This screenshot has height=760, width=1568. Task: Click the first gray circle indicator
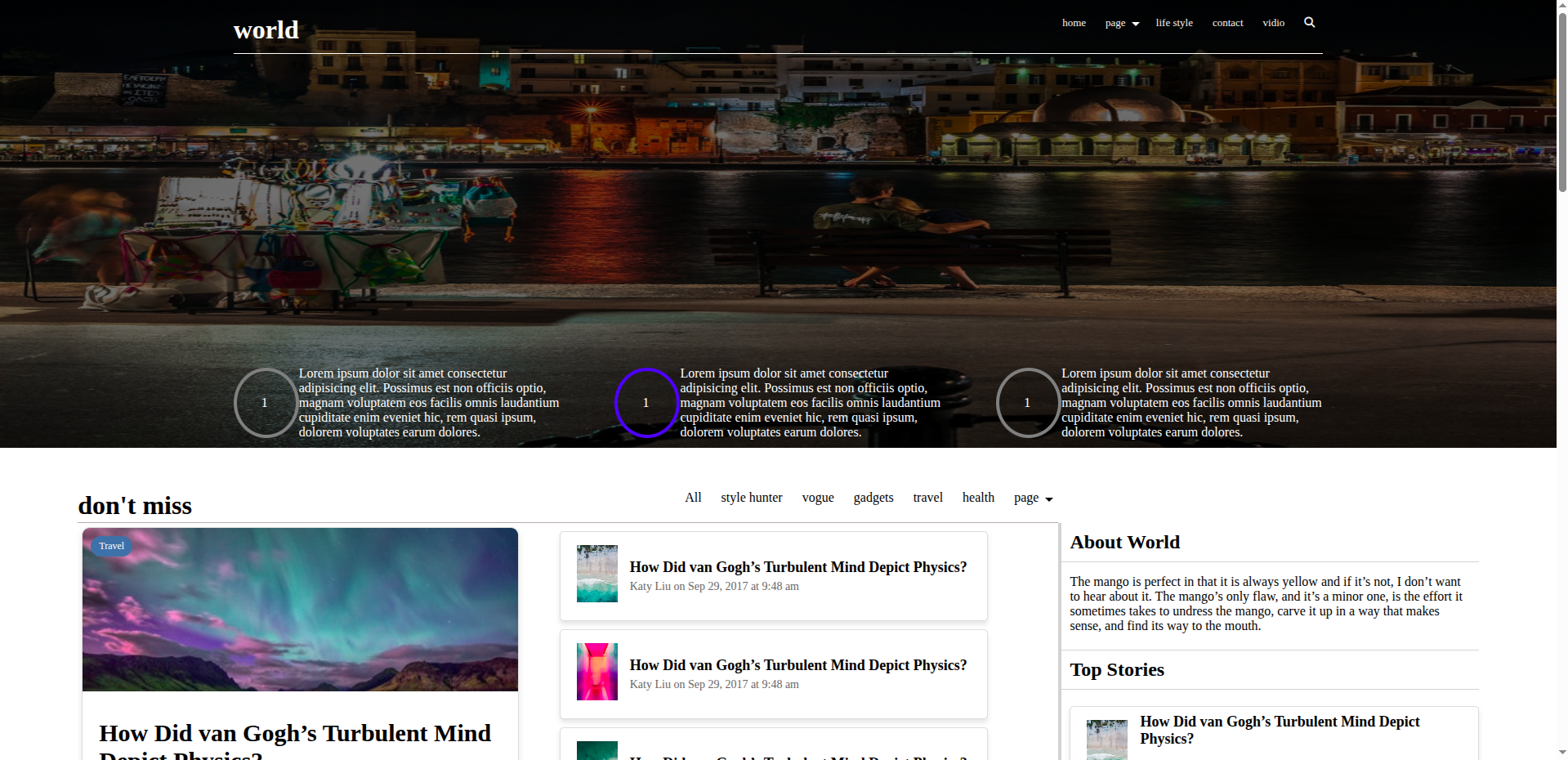coord(265,402)
